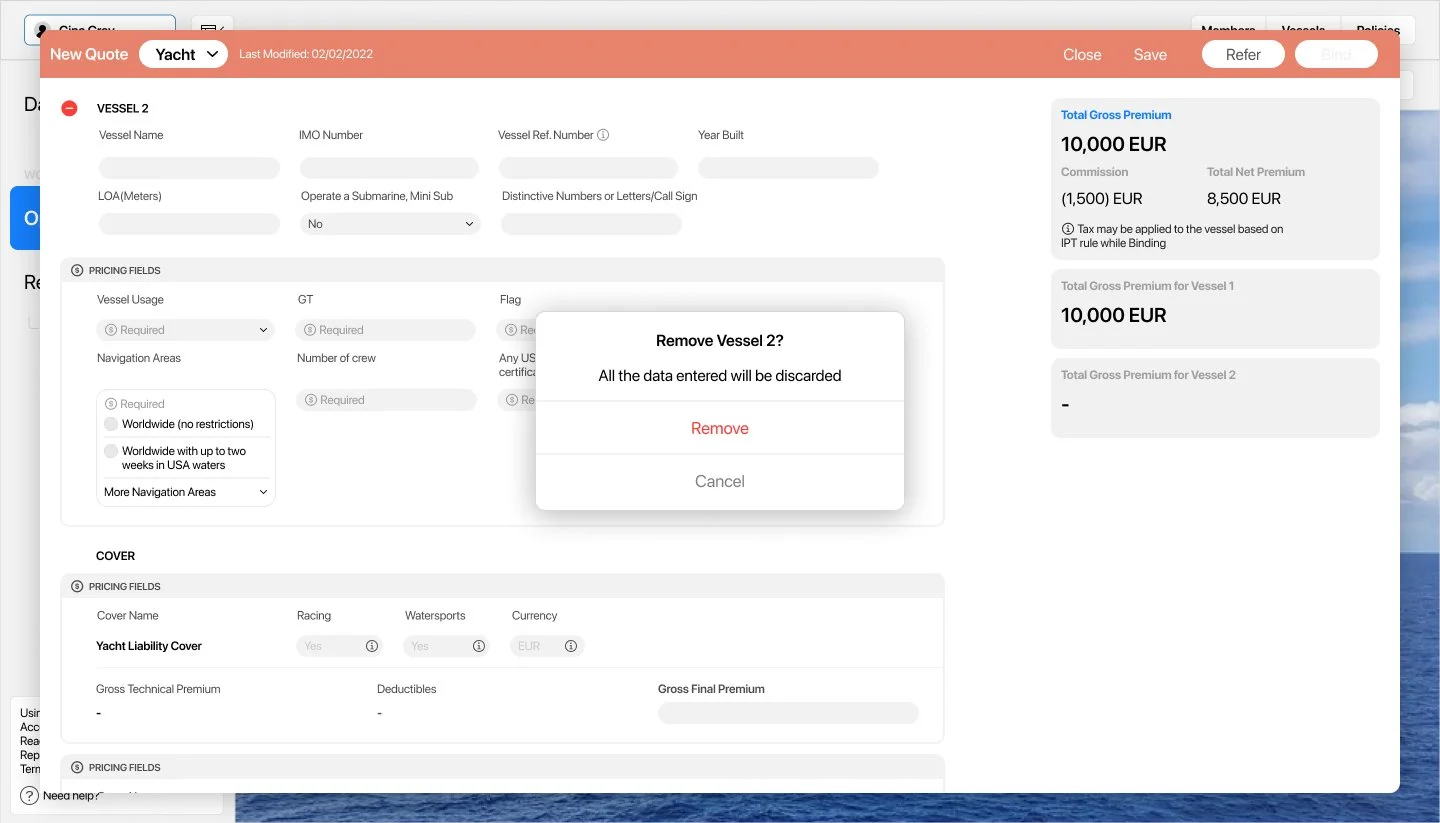This screenshot has height=823, width=1440.
Task: Open the Vessel Usage dropdown
Action: (185, 330)
